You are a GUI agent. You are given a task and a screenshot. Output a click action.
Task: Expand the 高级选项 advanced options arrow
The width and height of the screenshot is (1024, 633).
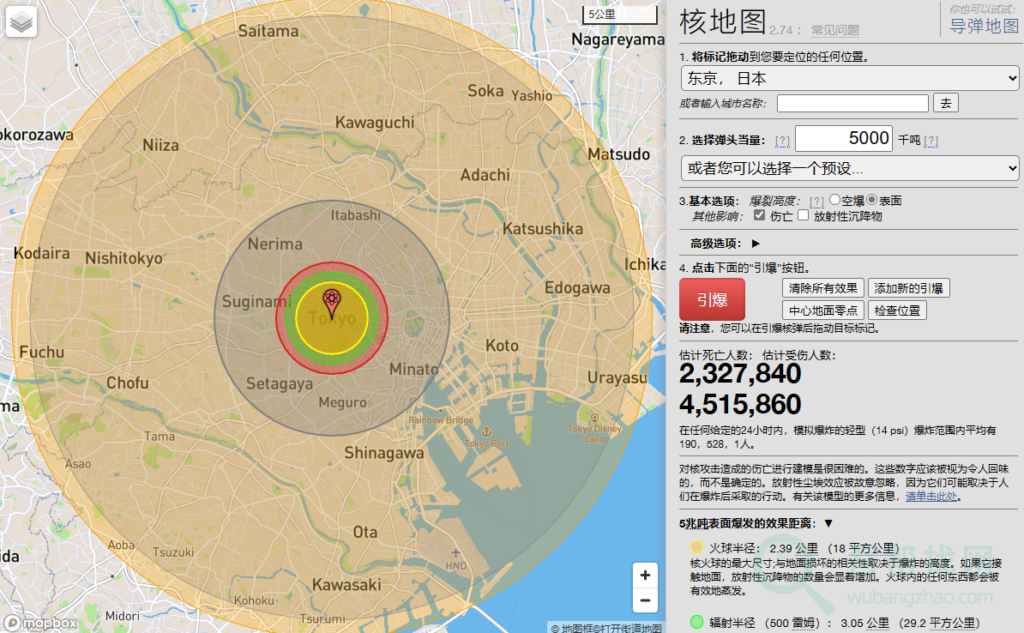[x=756, y=243]
